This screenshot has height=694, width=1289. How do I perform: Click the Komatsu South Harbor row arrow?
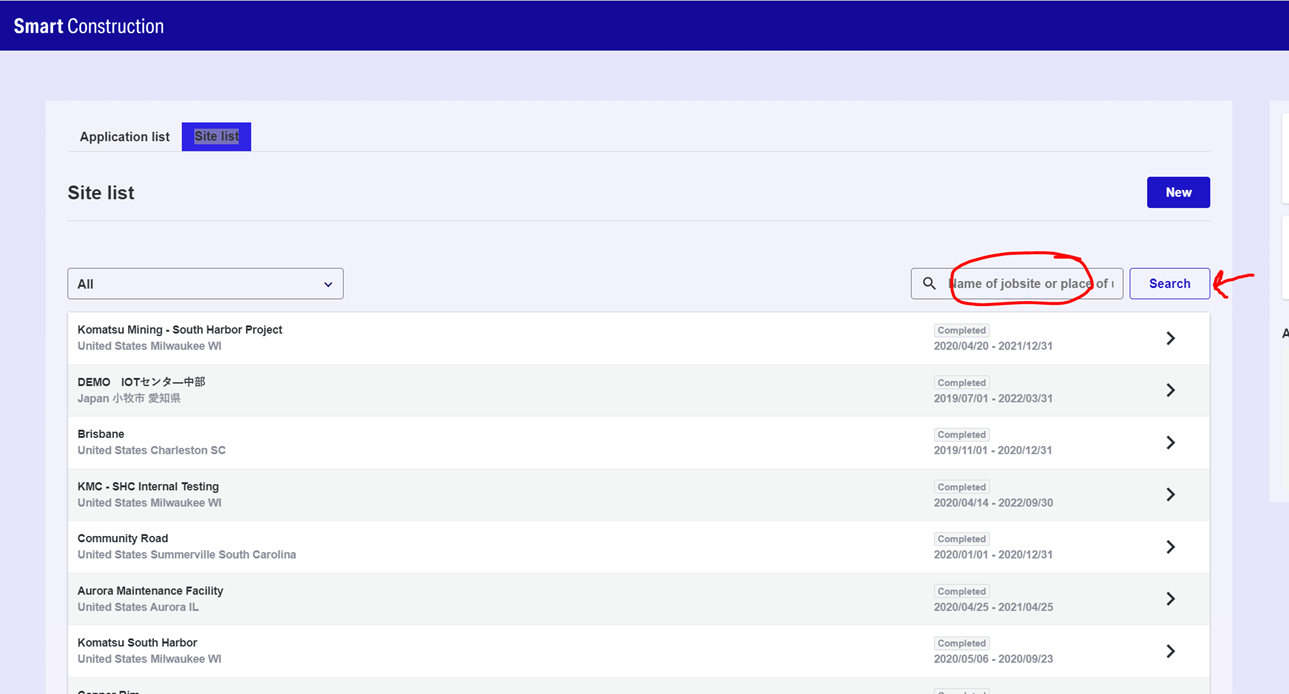pos(1170,651)
